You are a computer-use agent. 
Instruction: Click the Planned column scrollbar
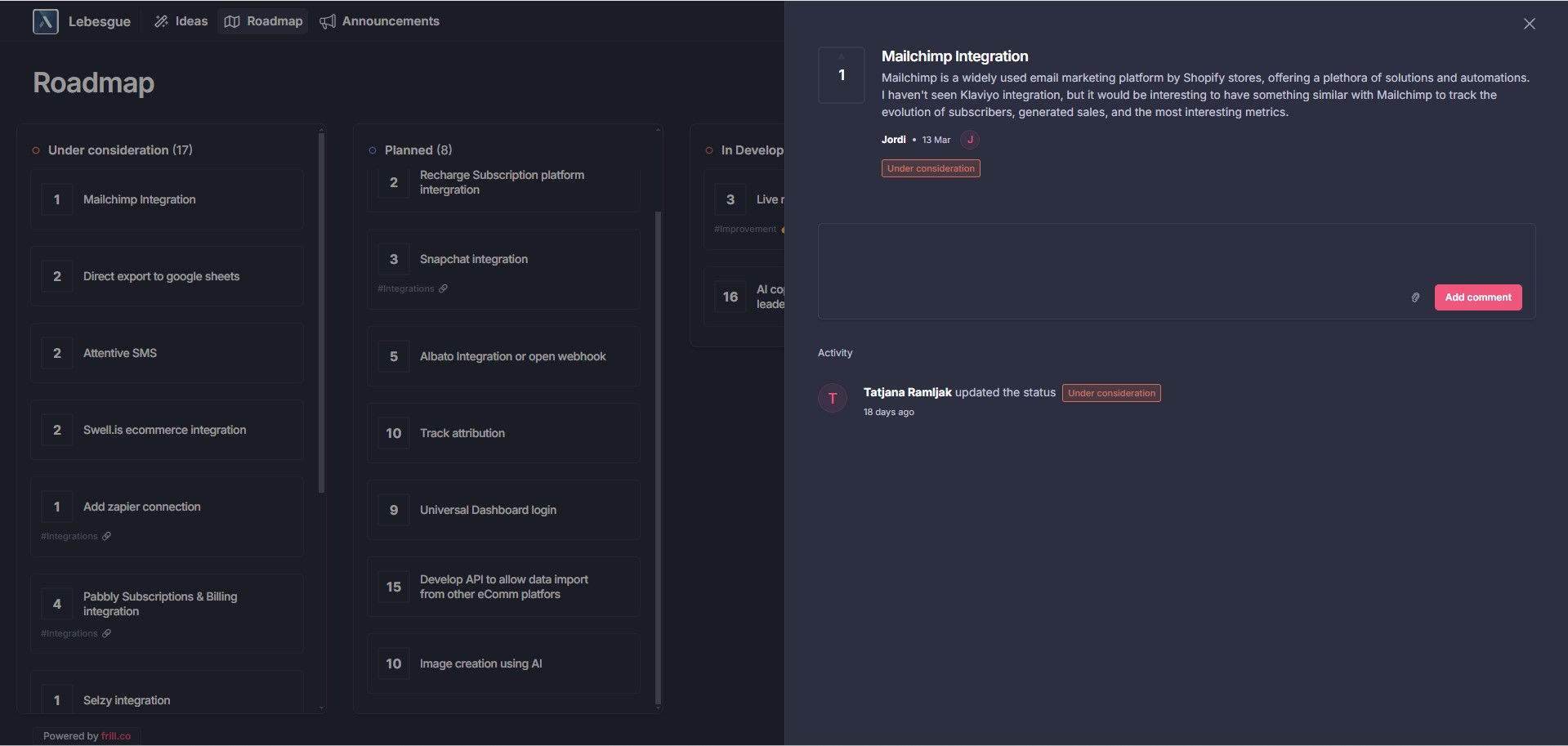(658, 458)
